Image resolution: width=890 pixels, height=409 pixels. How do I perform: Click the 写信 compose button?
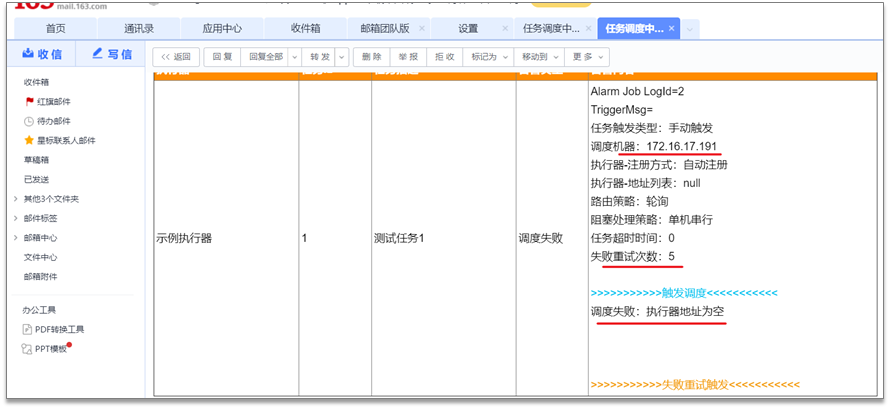pos(112,54)
